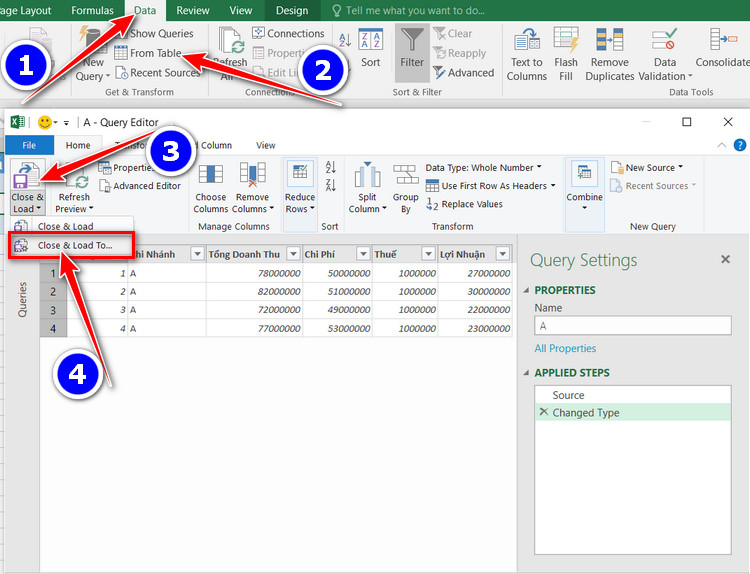
Task: Open the Data ribbon tab
Action: click(145, 10)
